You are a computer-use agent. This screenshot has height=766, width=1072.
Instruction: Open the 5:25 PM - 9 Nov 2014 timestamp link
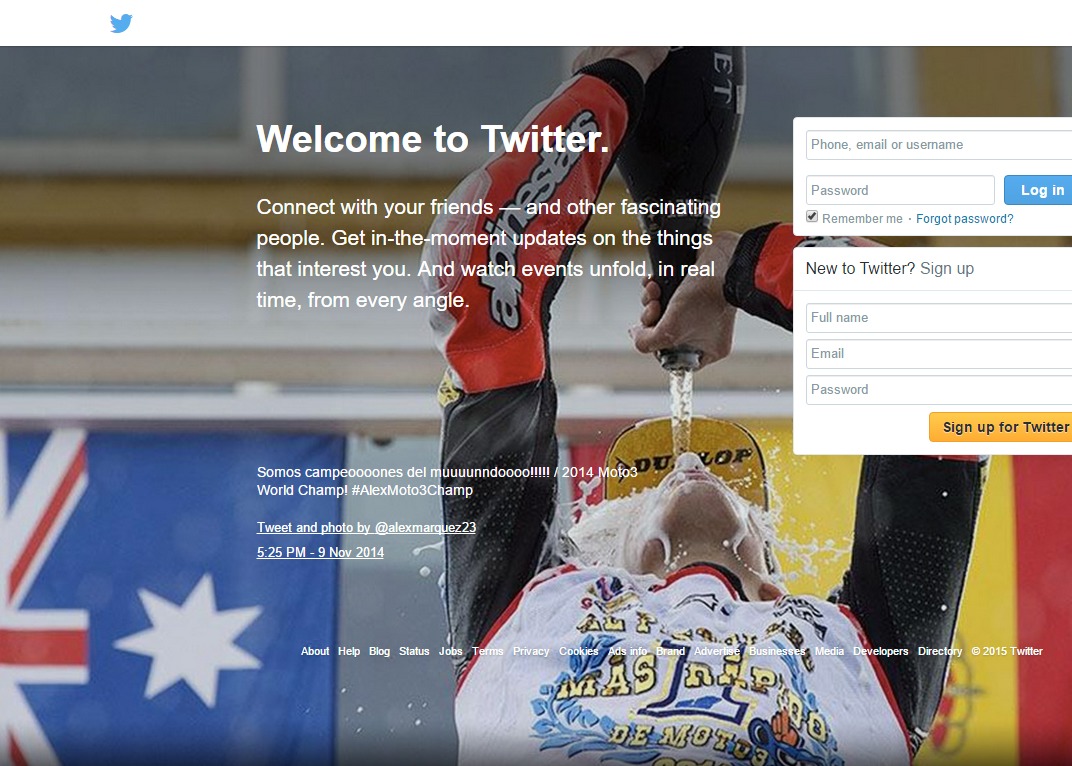[320, 553]
